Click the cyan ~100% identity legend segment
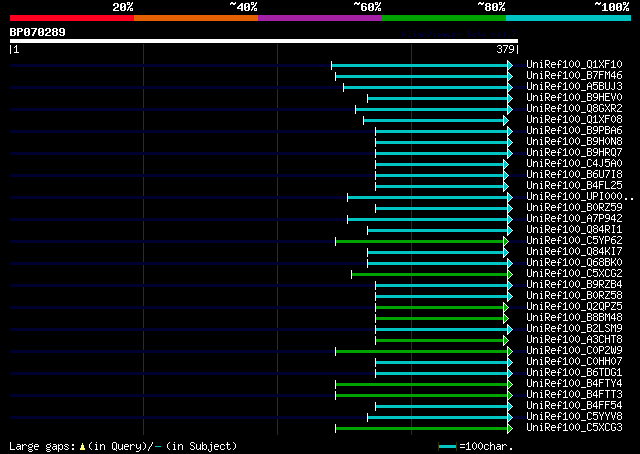 568,18
